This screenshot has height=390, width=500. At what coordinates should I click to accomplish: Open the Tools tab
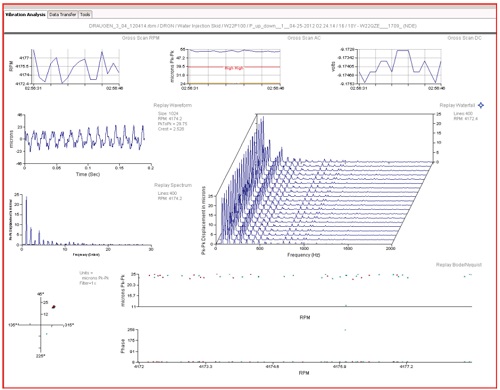(85, 15)
